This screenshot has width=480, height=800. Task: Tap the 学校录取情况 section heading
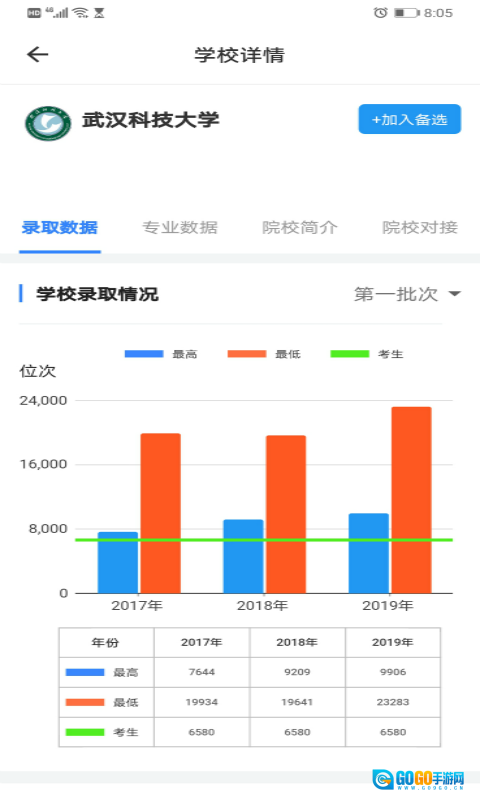pyautogui.click(x=97, y=294)
